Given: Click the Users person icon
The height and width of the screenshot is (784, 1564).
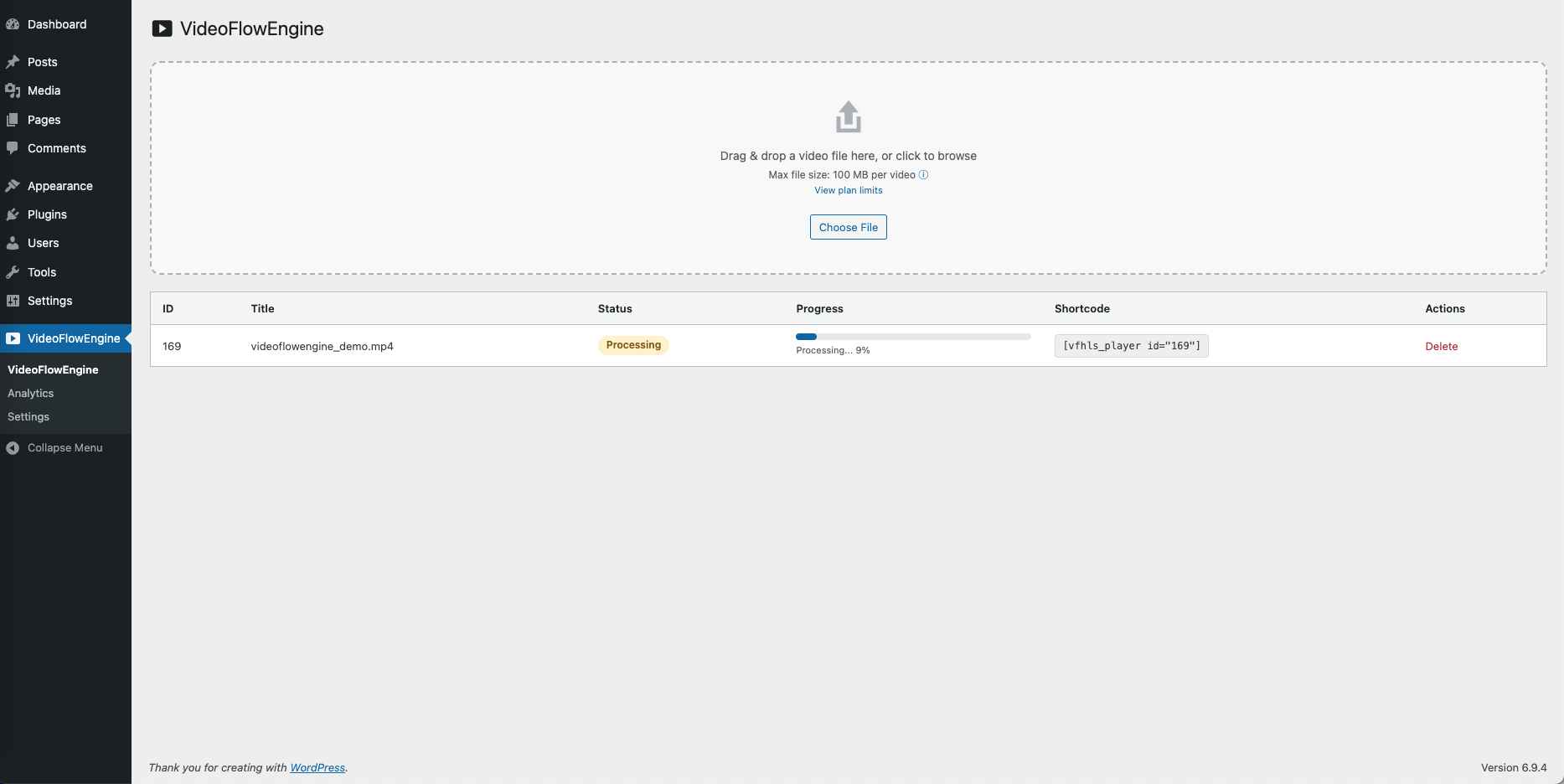Looking at the screenshot, I should tap(13, 243).
